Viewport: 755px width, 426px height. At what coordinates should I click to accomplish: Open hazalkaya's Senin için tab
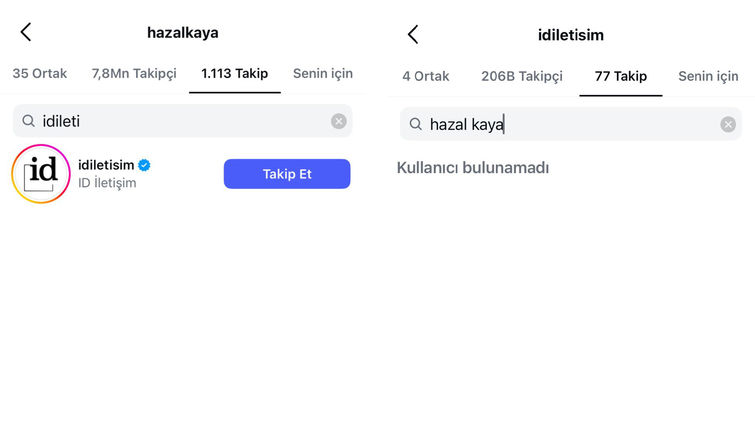click(323, 74)
